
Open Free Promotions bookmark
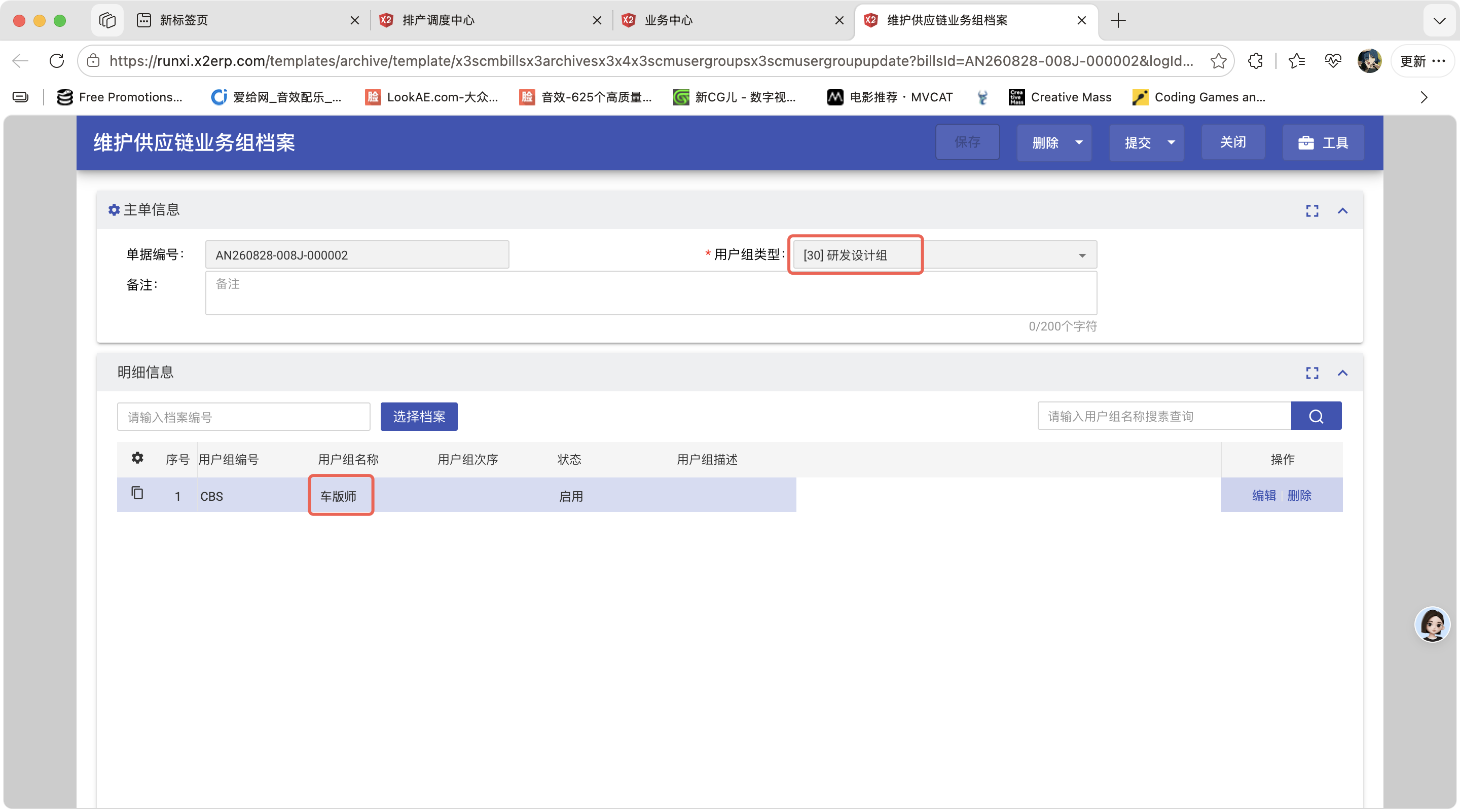(120, 97)
